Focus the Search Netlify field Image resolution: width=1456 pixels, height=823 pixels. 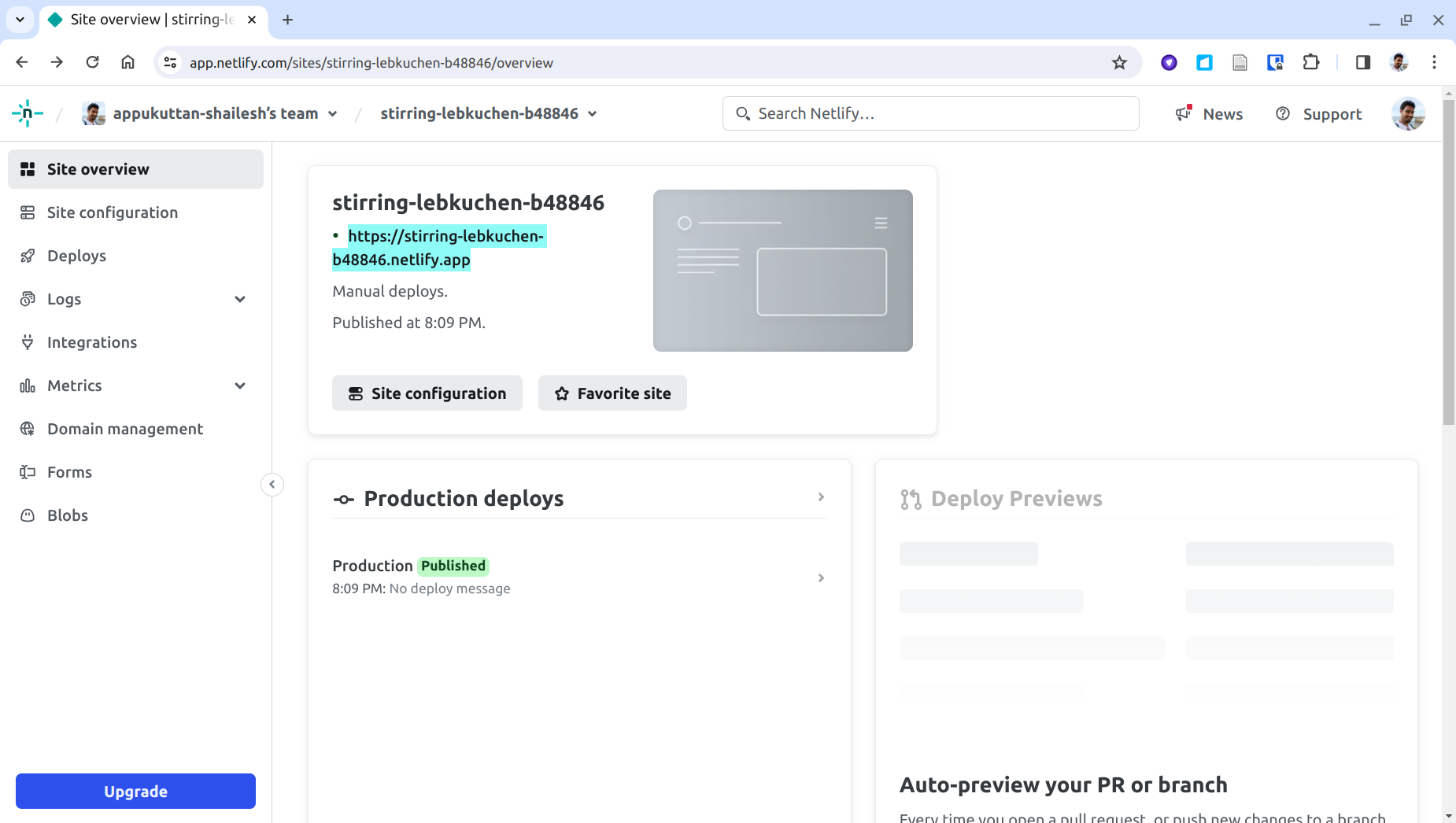click(930, 113)
